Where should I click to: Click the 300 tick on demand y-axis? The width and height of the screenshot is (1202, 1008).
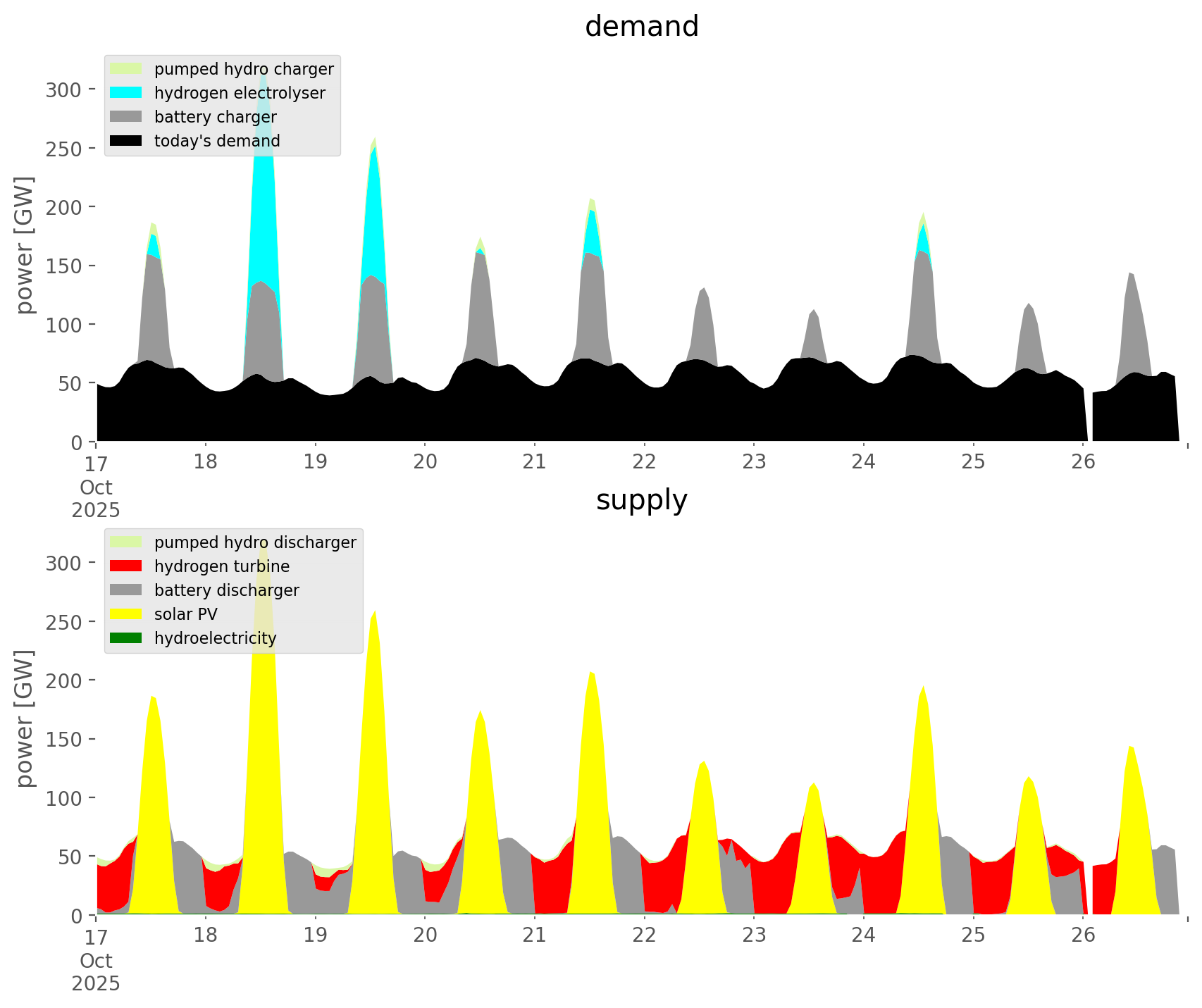63,89
